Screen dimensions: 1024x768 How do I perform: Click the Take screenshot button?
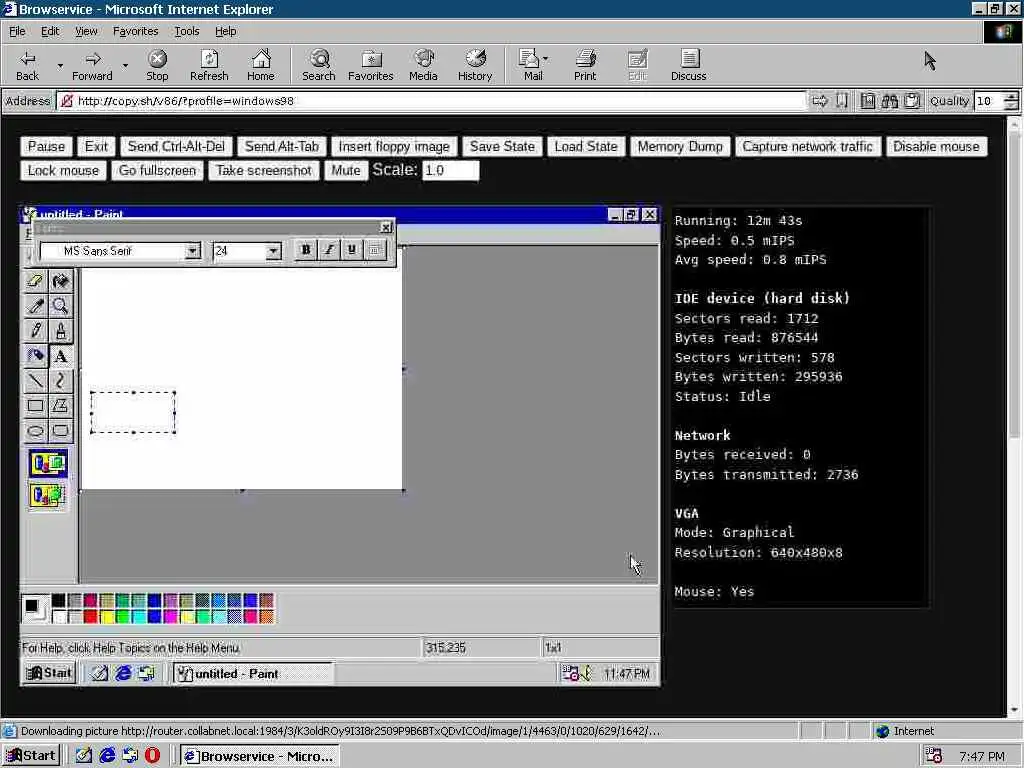264,170
